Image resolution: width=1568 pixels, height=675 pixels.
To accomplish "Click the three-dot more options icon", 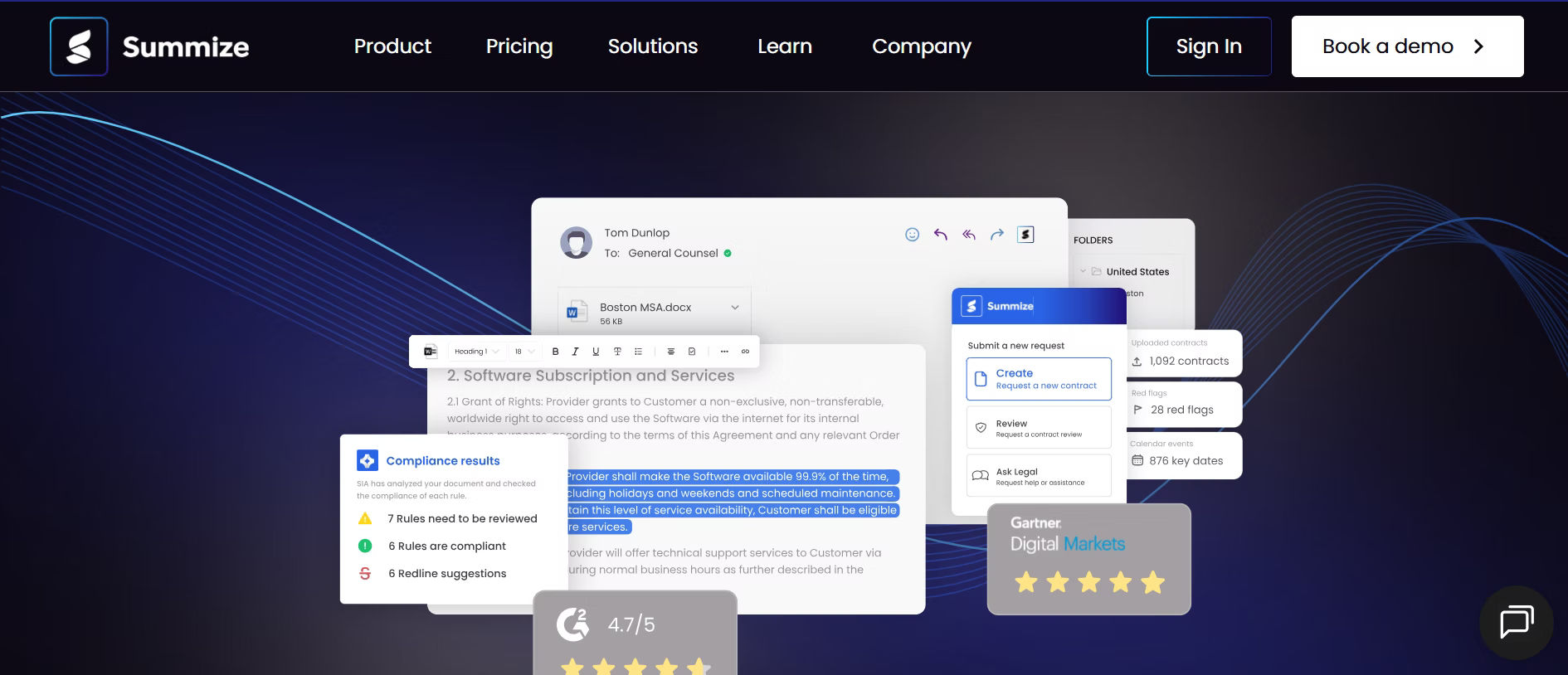I will click(724, 352).
